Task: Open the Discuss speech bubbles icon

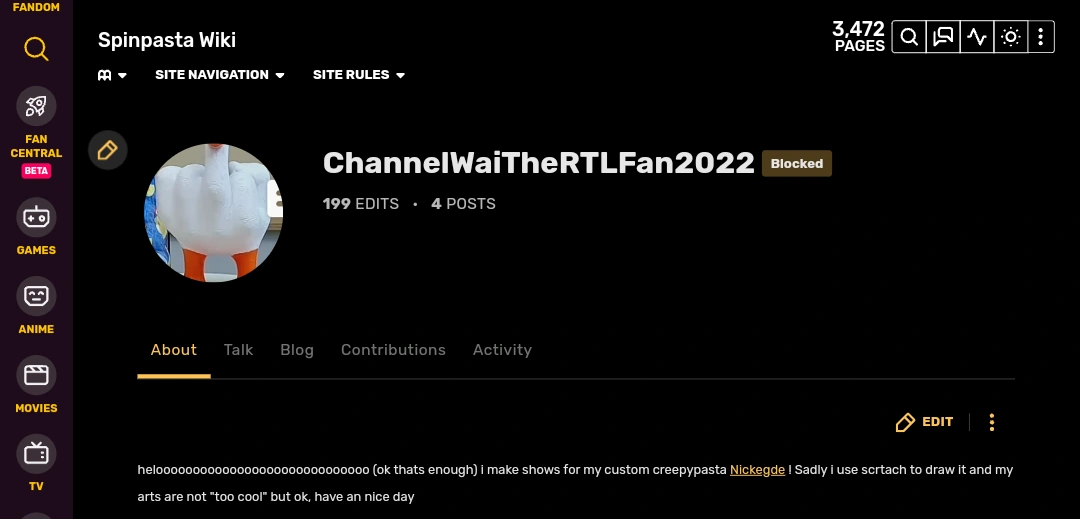Action: tap(943, 36)
